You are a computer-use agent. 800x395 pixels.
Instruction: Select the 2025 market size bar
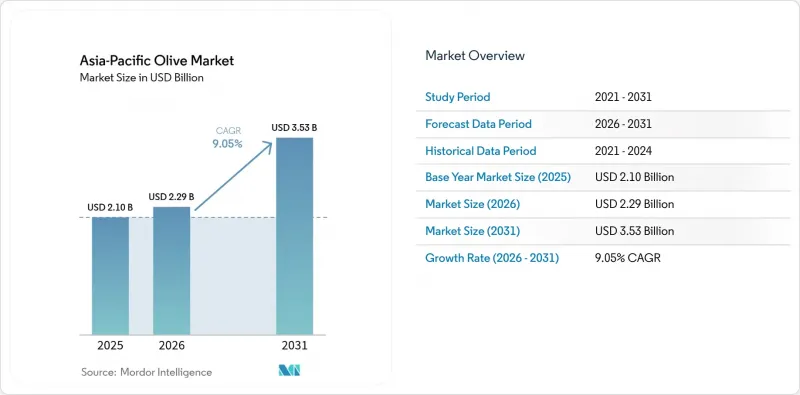[110, 276]
